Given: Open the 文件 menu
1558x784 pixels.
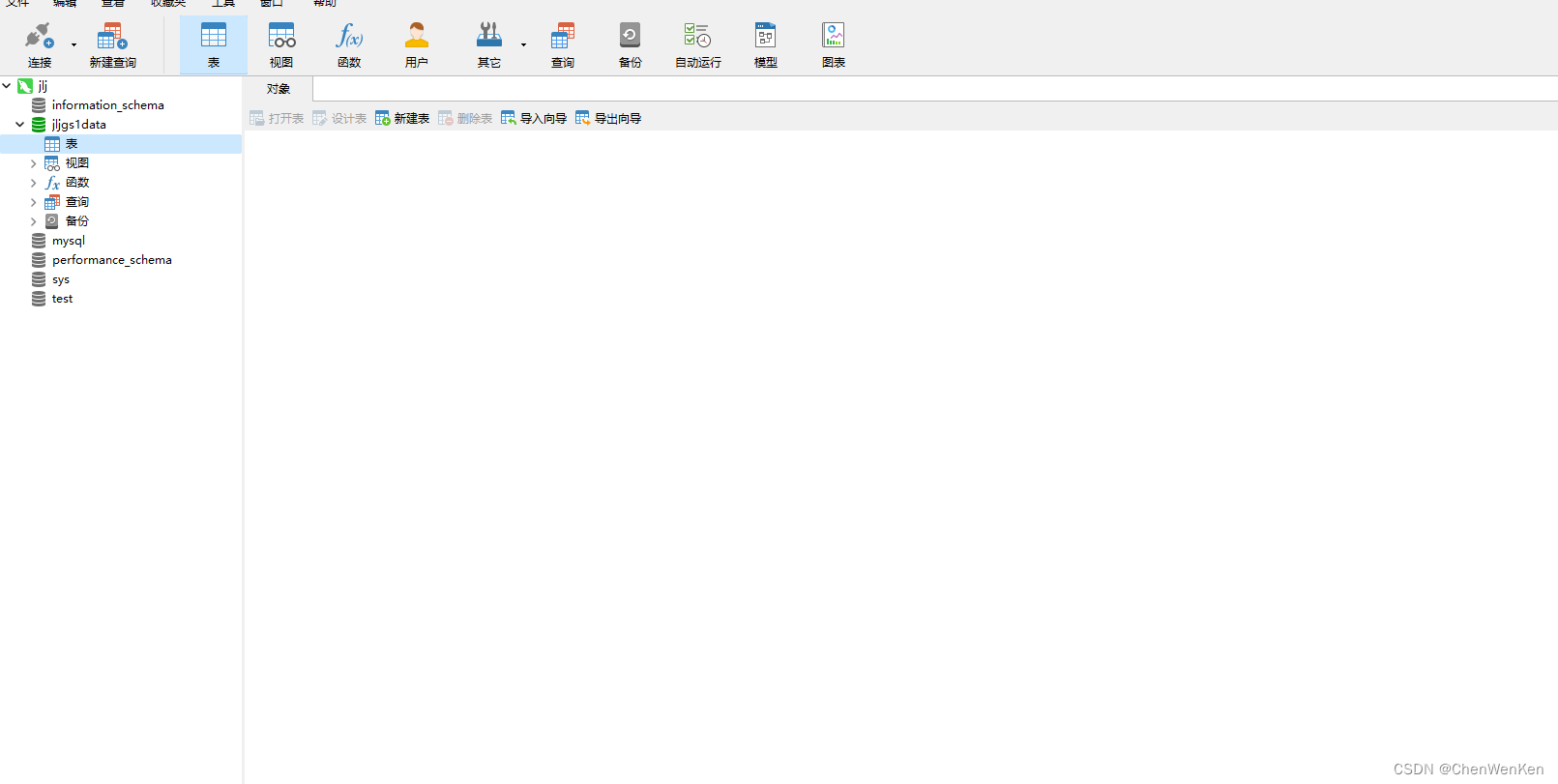Looking at the screenshot, I should point(18,4).
